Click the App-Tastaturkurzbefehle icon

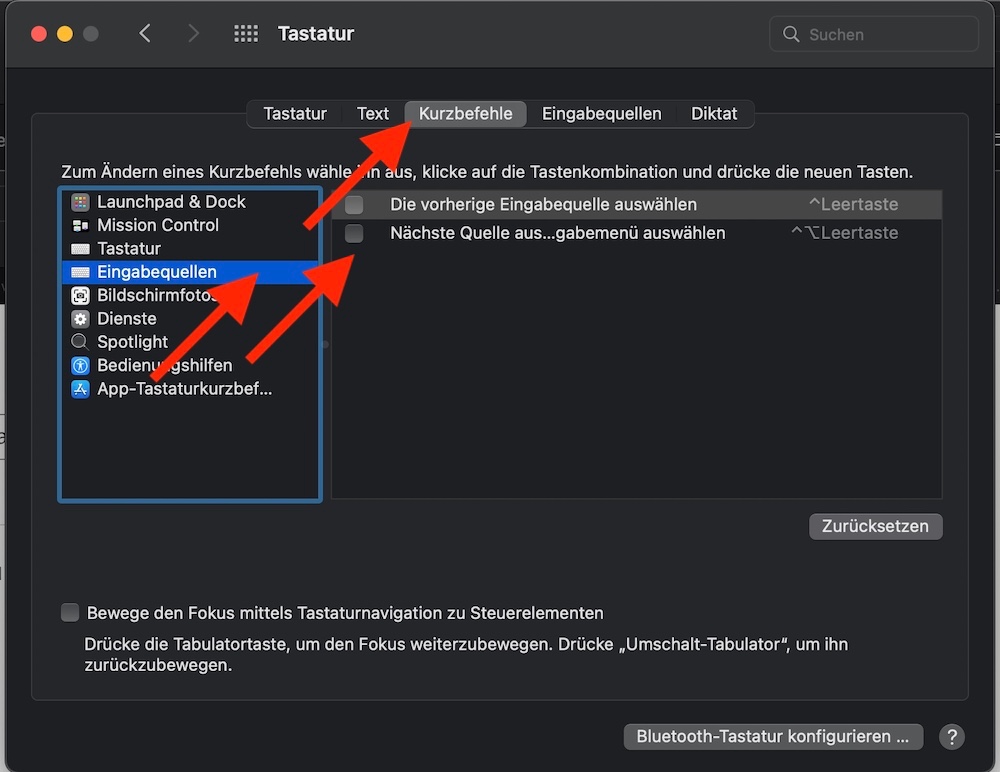click(81, 389)
